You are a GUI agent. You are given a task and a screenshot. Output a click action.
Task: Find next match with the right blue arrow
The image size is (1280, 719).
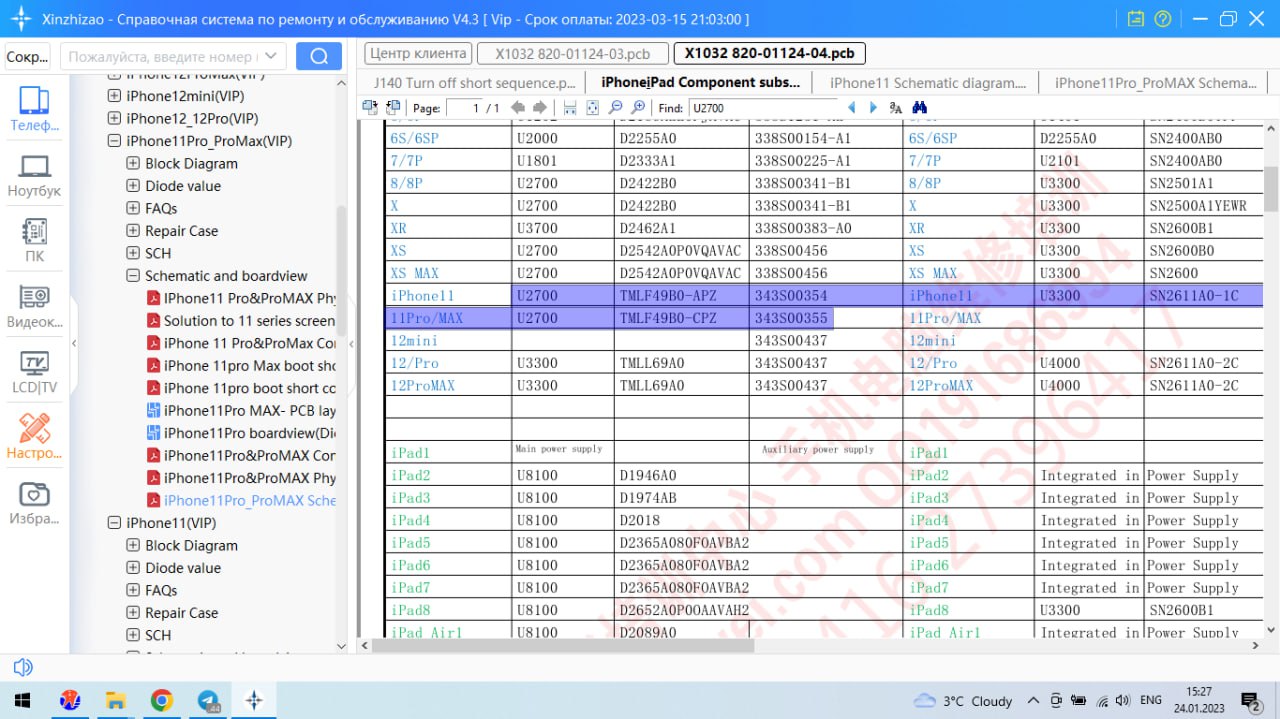pyautogui.click(x=873, y=108)
